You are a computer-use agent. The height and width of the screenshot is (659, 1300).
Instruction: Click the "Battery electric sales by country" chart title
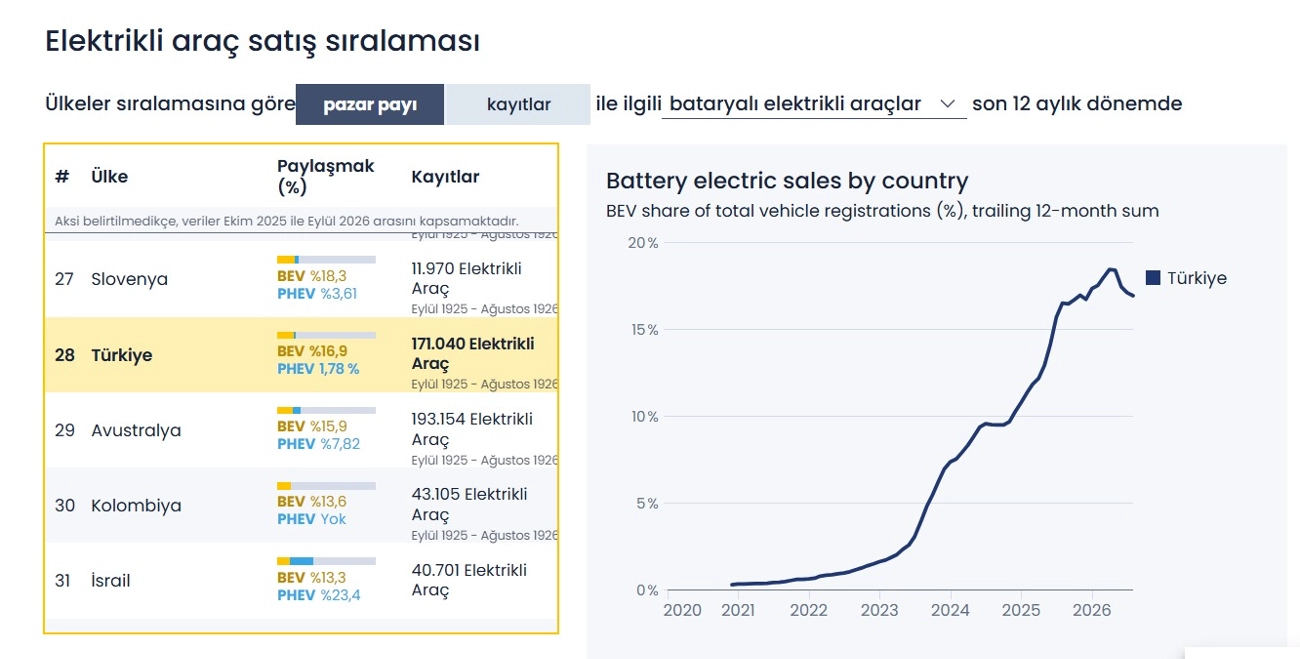787,181
